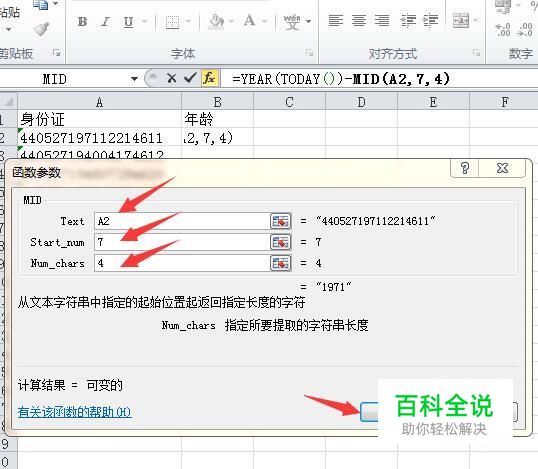Open borders dropdown arrow
The width and height of the screenshot is (538, 469).
tap(188, 22)
